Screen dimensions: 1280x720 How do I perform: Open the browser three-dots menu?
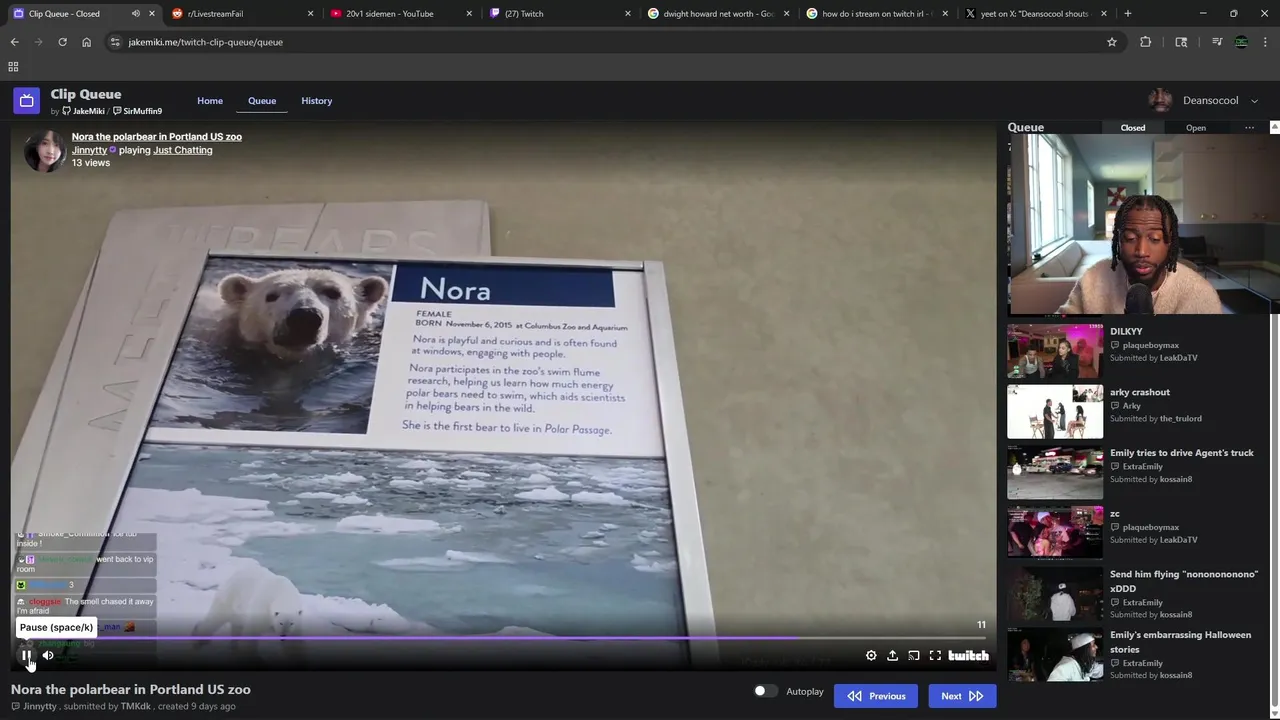pyautogui.click(x=1265, y=42)
